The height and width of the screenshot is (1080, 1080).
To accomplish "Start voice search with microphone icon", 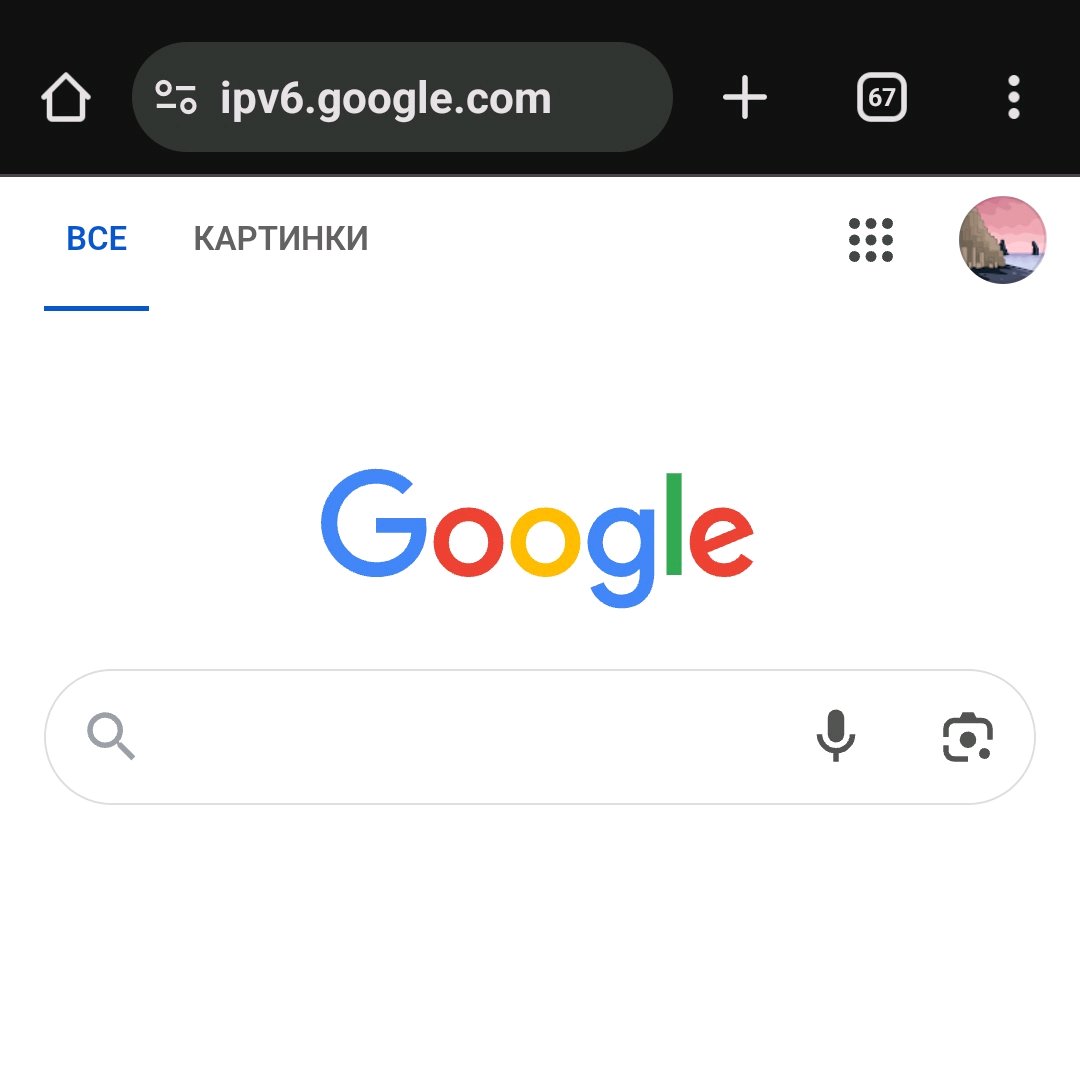I will (x=835, y=736).
